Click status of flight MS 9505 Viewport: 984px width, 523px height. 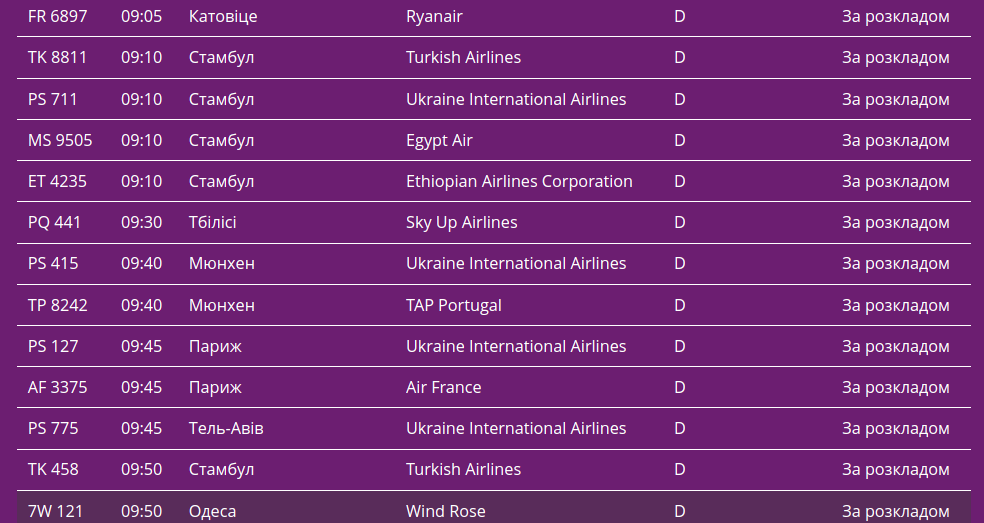[895, 140]
